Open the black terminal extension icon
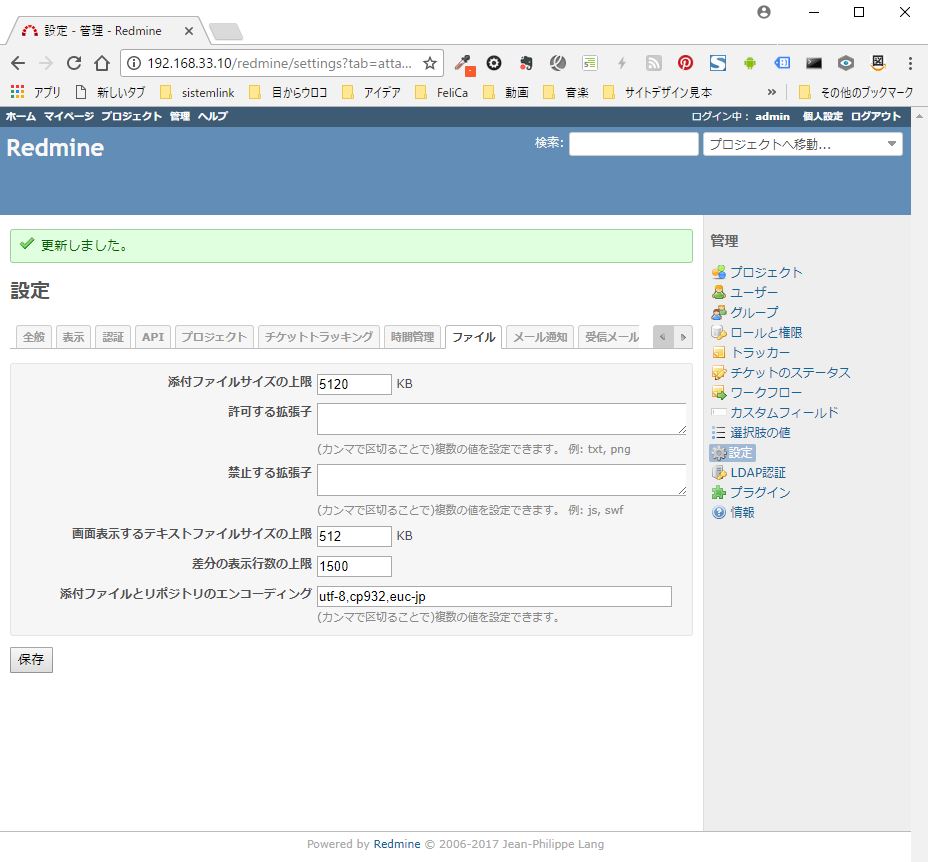Screen dimensions: 928x862 click(x=814, y=63)
